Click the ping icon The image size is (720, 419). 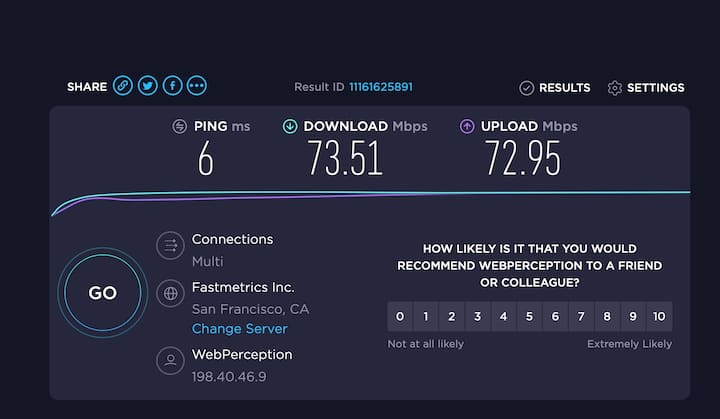pos(180,127)
